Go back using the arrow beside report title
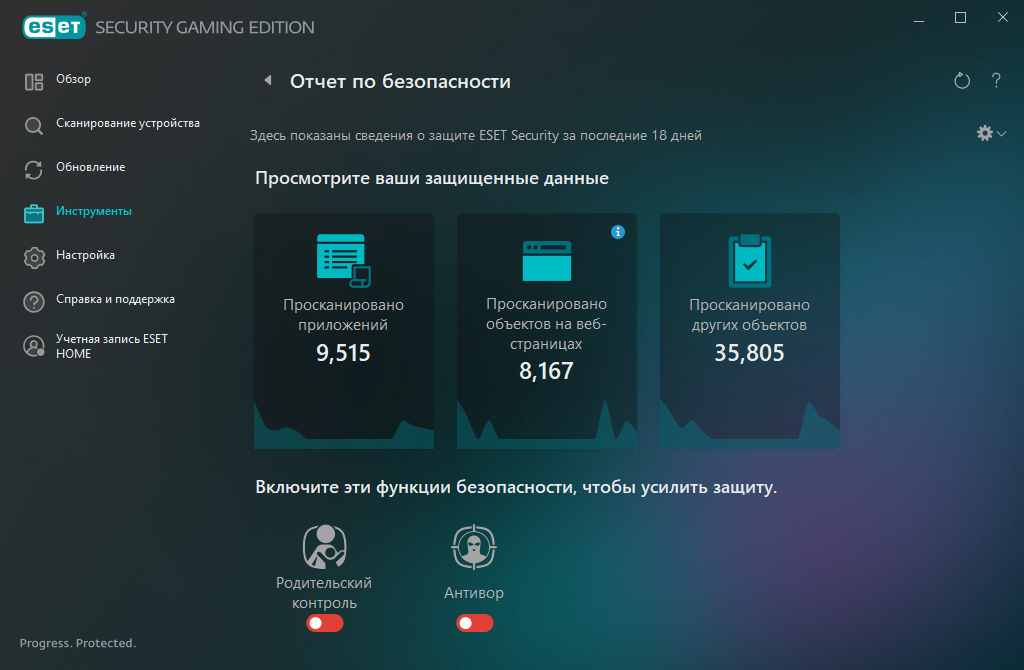1024x670 pixels. 268,80
